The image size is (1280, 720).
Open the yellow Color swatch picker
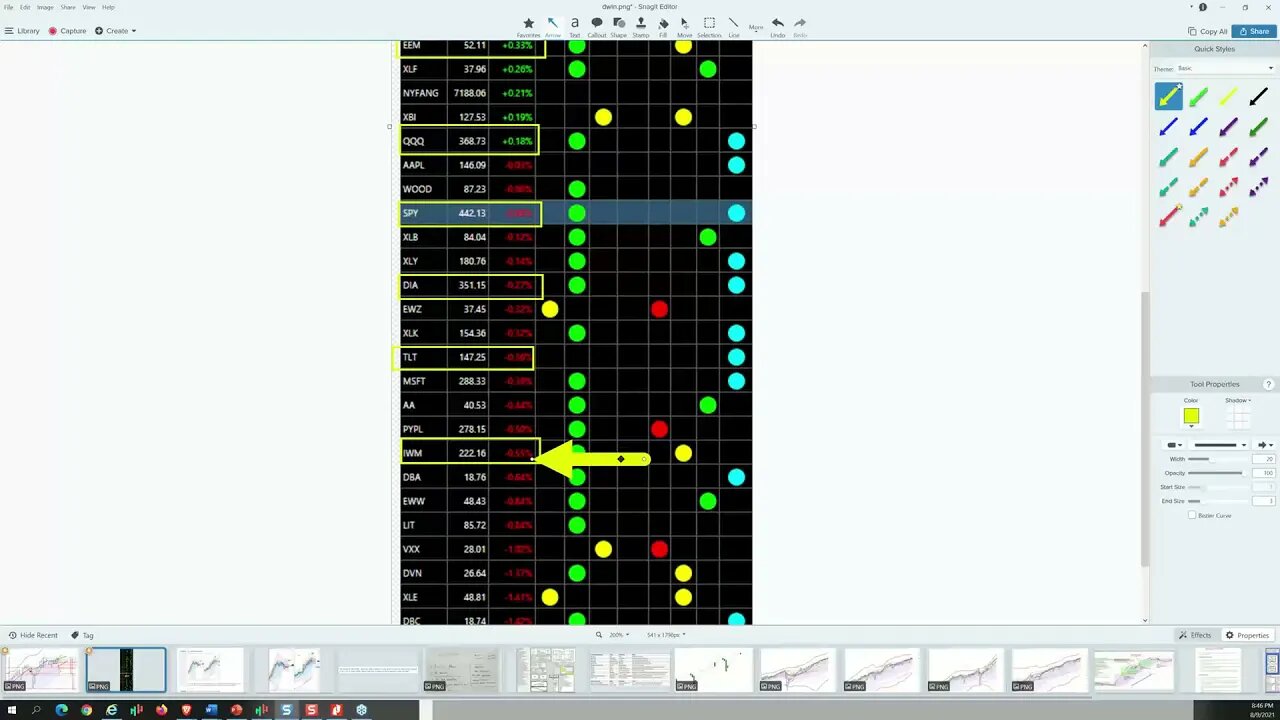coord(1191,417)
